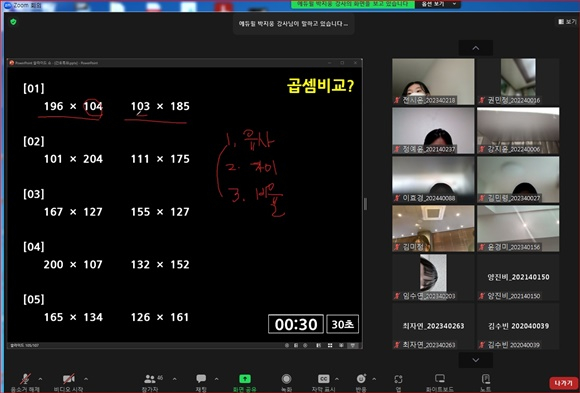The image size is (580, 393).
Task: Expand video options arrow beside camera
Action: click(86, 379)
